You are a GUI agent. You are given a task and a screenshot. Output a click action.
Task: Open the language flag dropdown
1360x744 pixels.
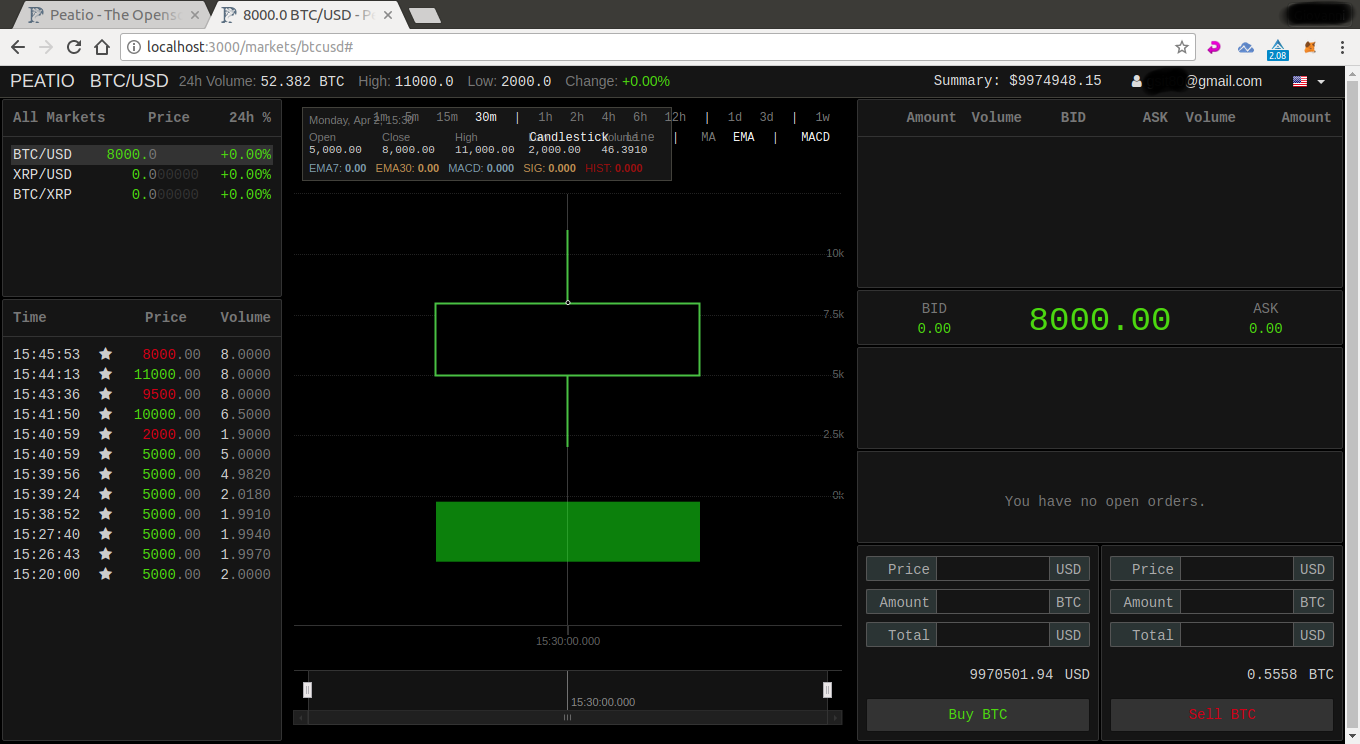pos(1309,81)
